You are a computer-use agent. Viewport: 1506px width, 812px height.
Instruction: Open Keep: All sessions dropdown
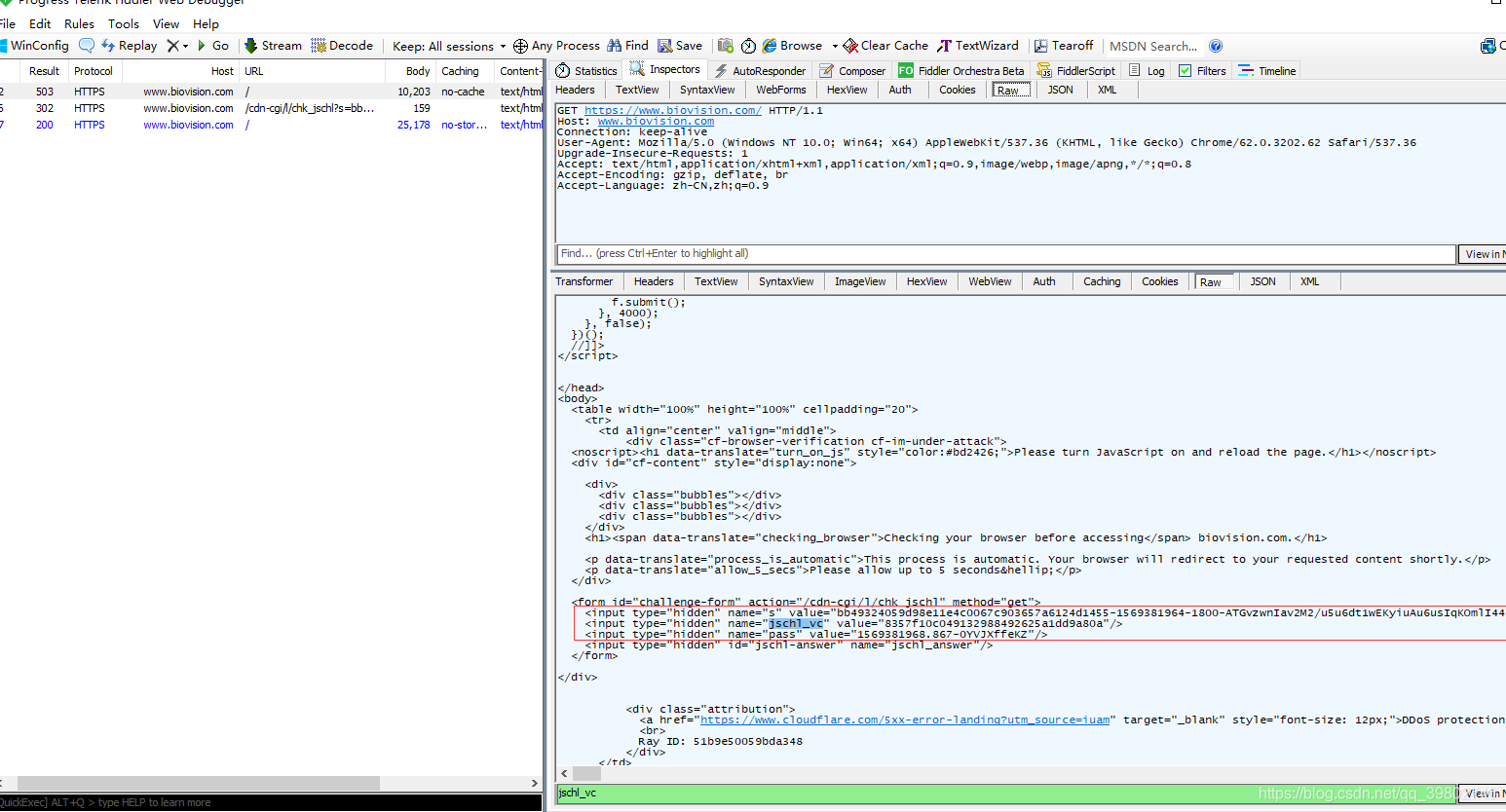(449, 46)
